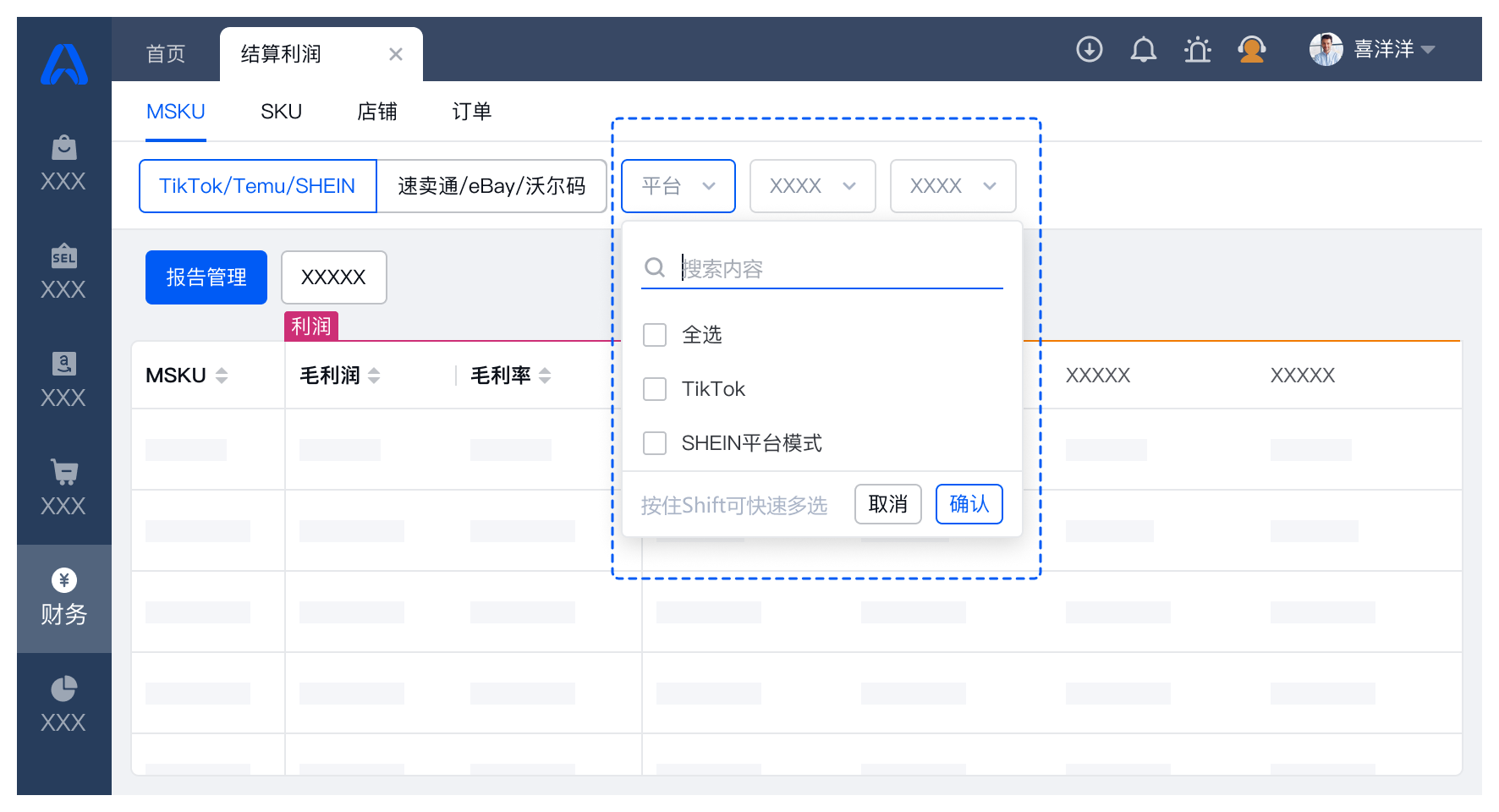Click the alarm siren alert icon
The height and width of the screenshot is (812, 1499).
pyautogui.click(x=1198, y=50)
